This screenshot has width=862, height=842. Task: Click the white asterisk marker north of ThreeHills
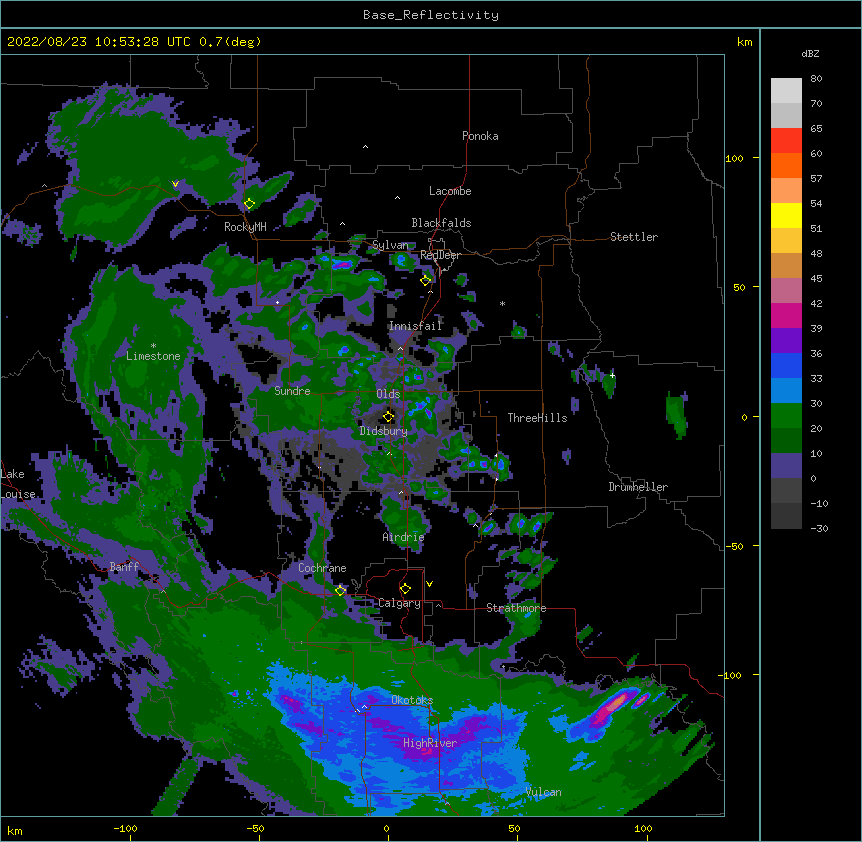click(x=502, y=303)
